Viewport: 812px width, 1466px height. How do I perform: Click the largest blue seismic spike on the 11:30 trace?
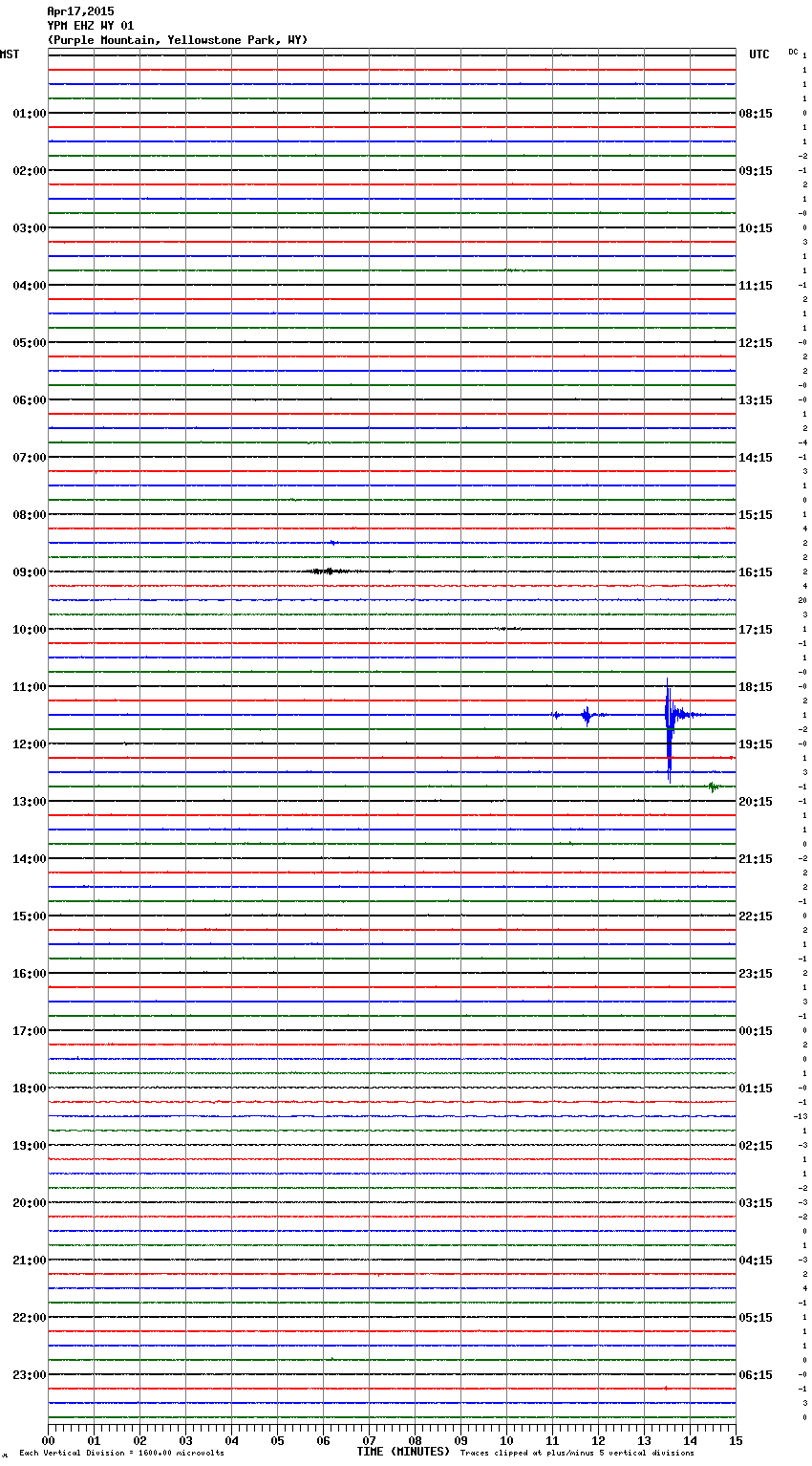coord(669,729)
